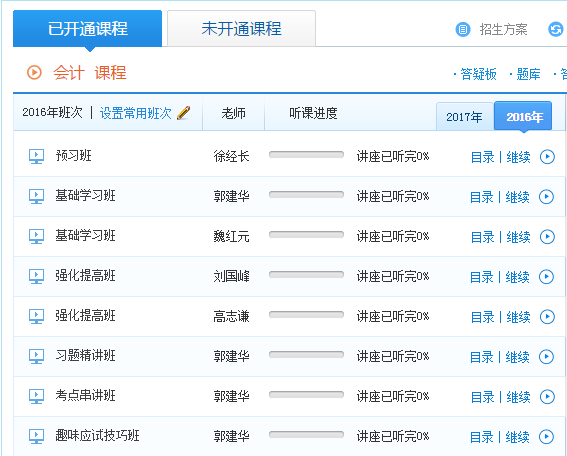Play 郭建华's 基础学习班 via circle icon

[x=546, y=197]
